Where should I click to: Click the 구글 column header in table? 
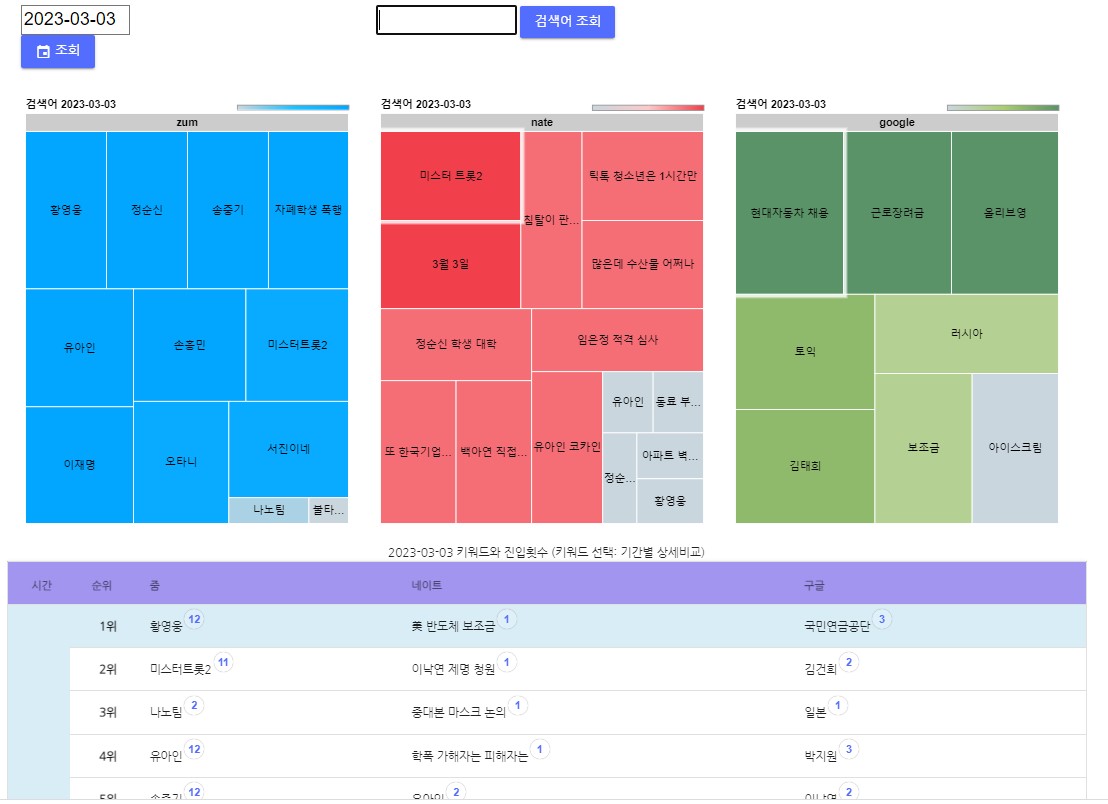(x=814, y=586)
